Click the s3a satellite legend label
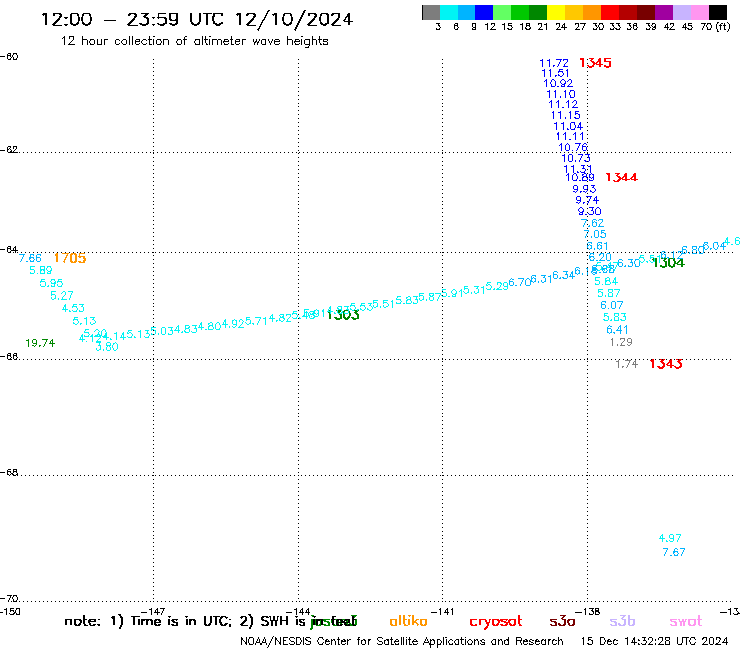The height and width of the screenshot is (650, 740). (x=563, y=621)
